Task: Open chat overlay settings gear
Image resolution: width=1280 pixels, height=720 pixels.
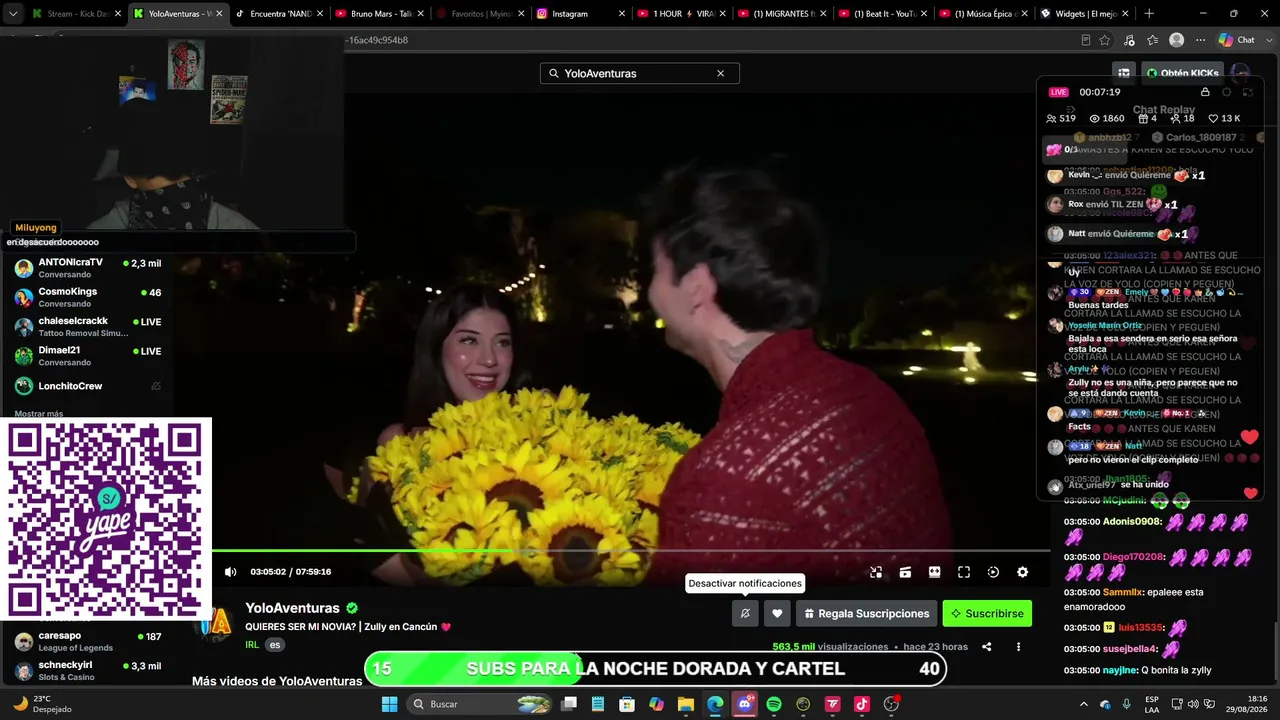Action: (1227, 92)
